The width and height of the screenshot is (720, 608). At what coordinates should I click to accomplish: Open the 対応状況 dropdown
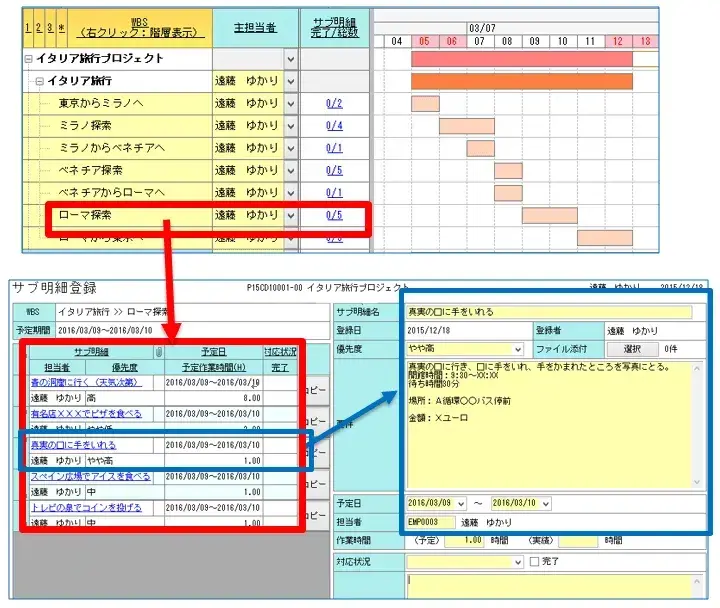[517, 562]
